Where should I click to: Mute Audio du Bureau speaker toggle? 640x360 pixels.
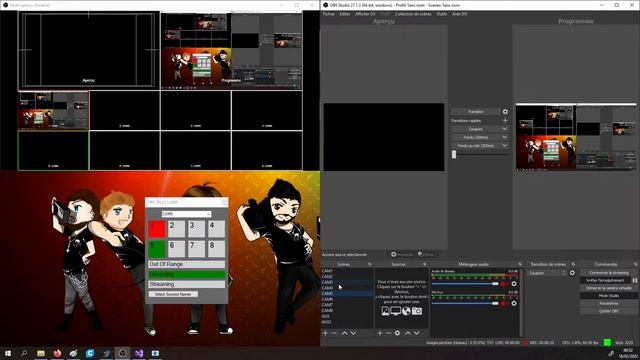tap(504, 284)
